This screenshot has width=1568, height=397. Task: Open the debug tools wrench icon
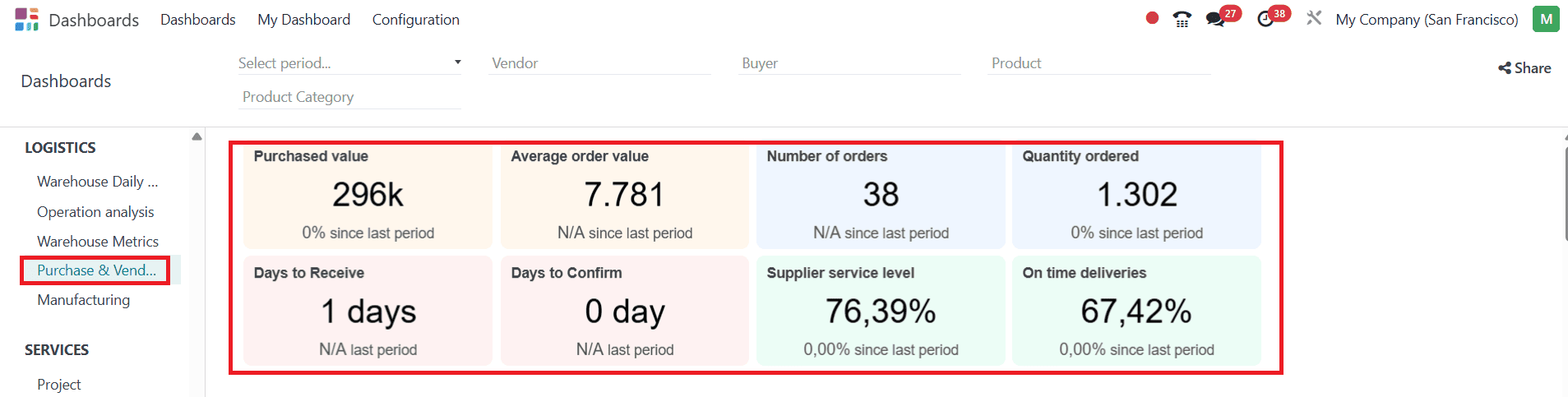tap(1314, 18)
